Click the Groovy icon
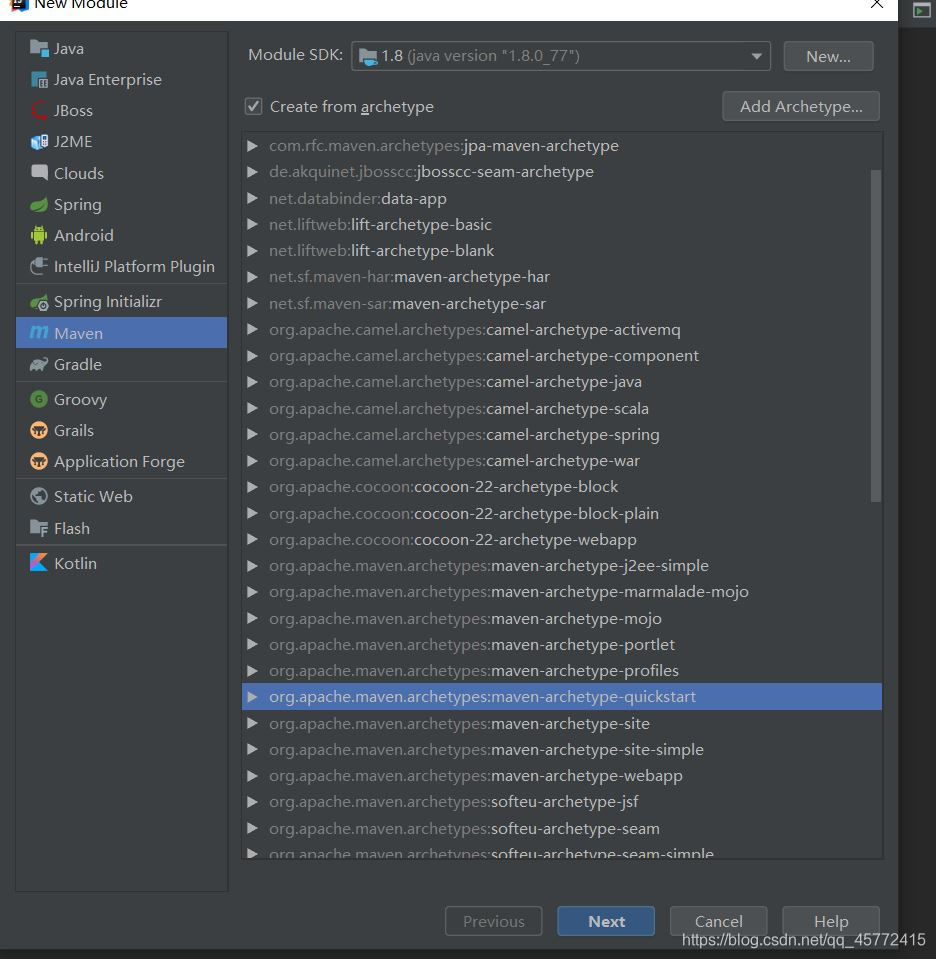 (39, 399)
